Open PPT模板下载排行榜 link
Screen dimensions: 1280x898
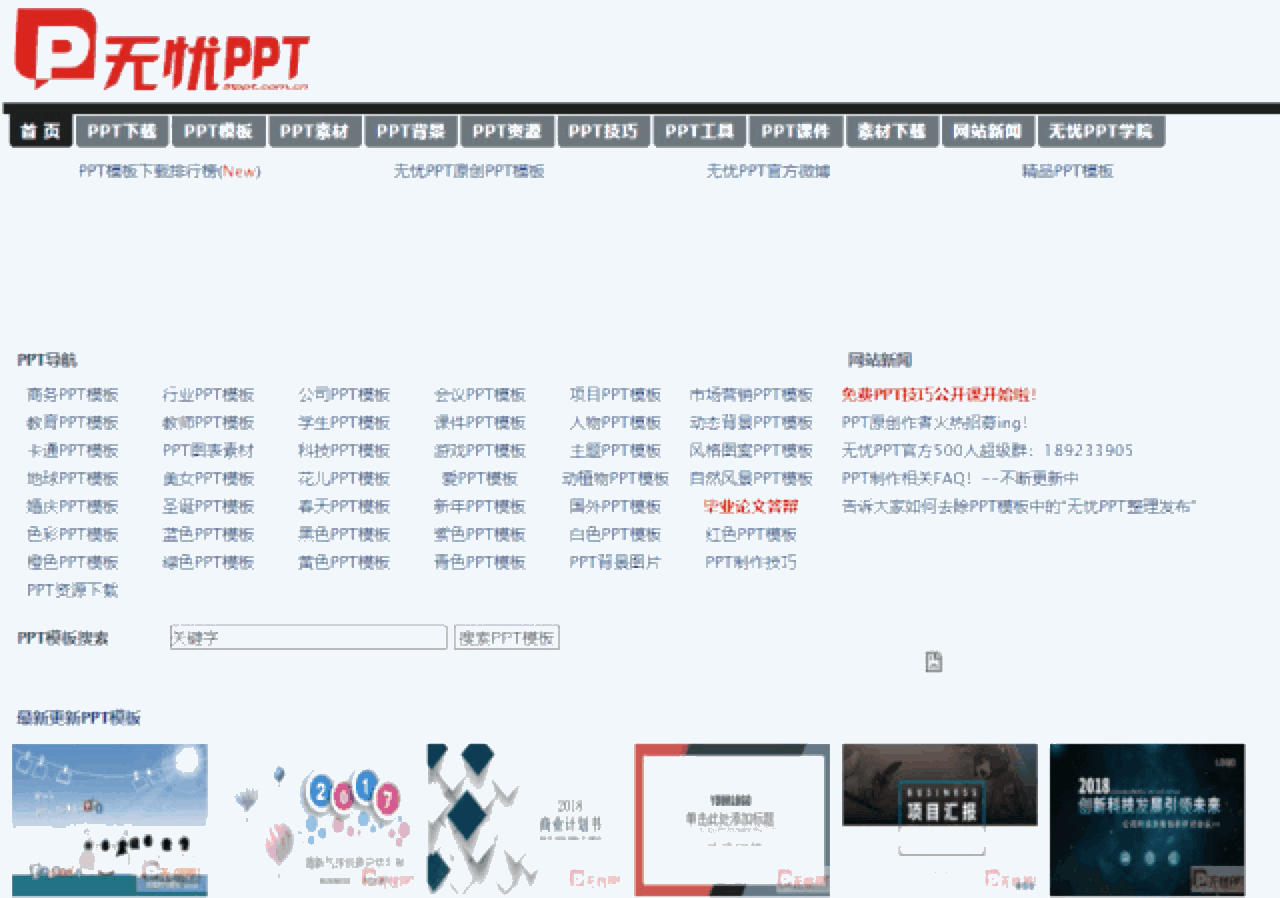click(x=169, y=171)
